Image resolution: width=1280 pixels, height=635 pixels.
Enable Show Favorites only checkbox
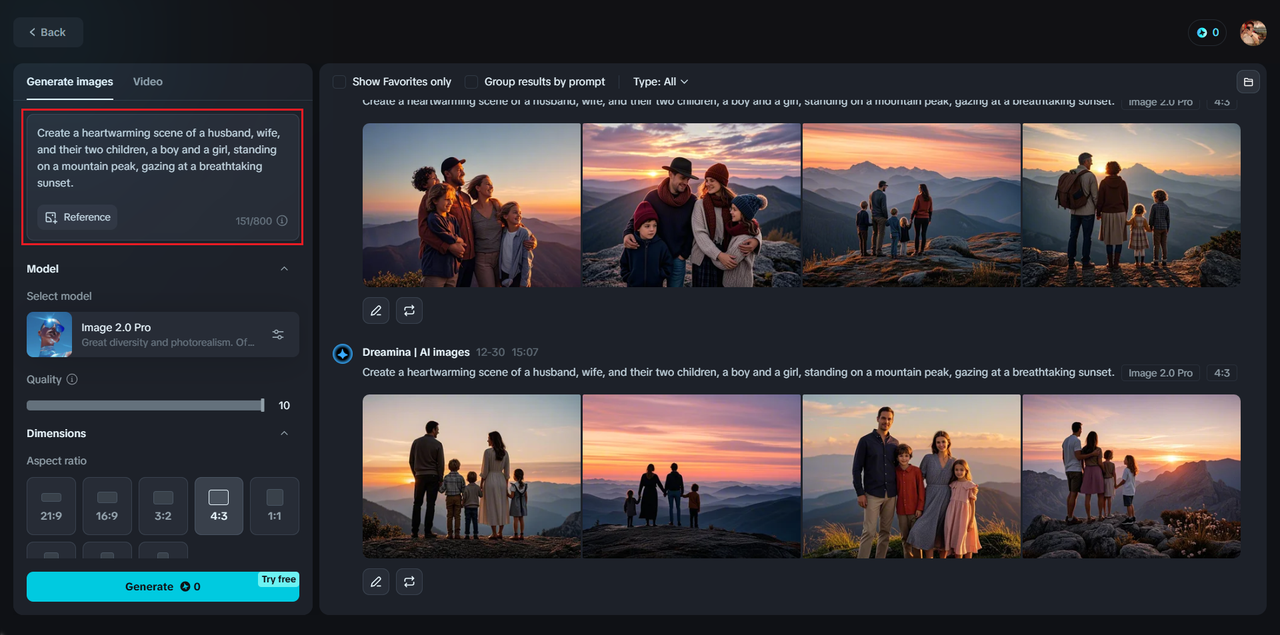[340, 82]
